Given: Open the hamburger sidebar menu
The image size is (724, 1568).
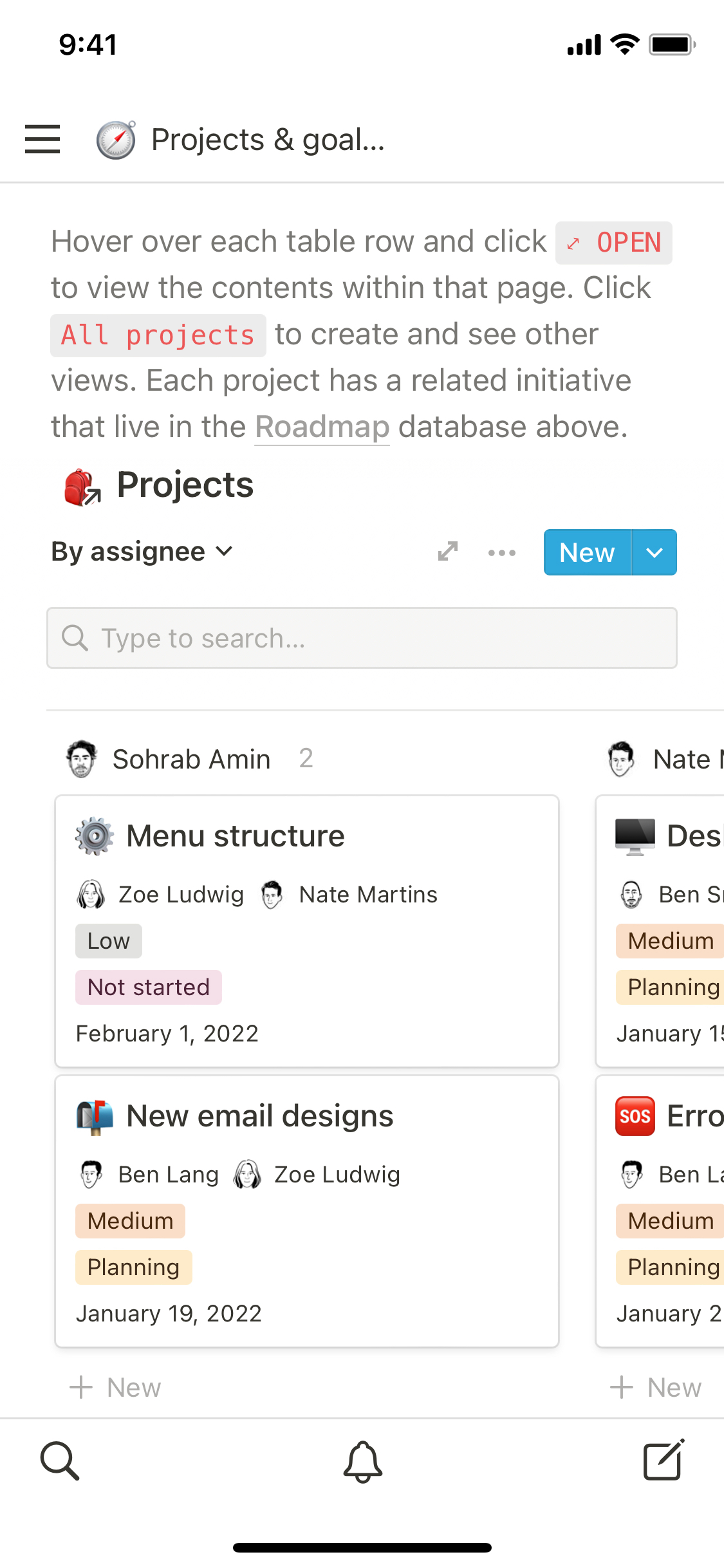Looking at the screenshot, I should point(42,139).
